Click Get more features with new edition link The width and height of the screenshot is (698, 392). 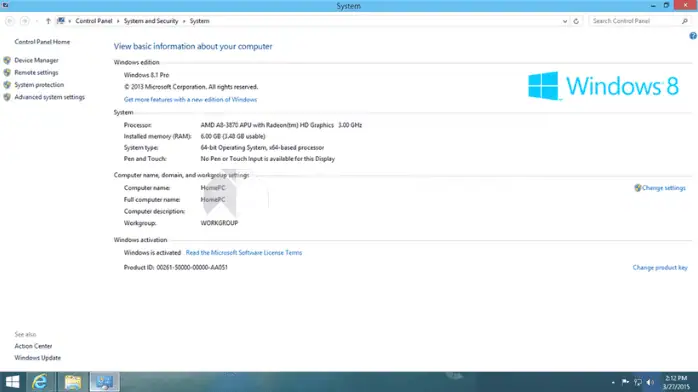190,100
